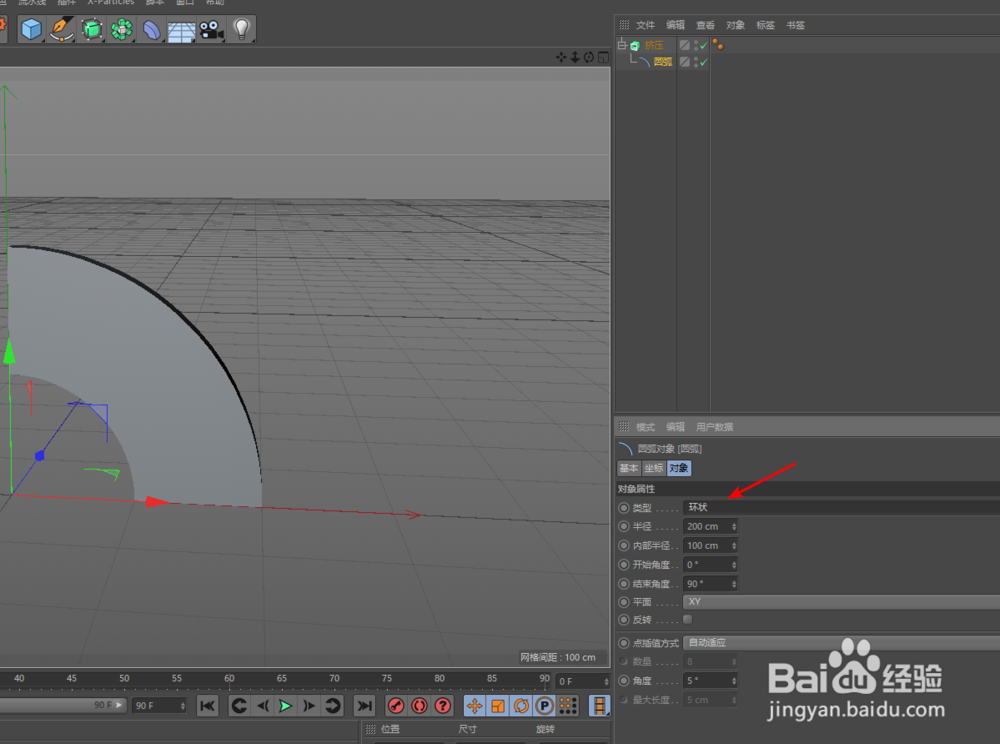Click the green Array modeling icon
This screenshot has width=1000, height=744.
pos(121,29)
